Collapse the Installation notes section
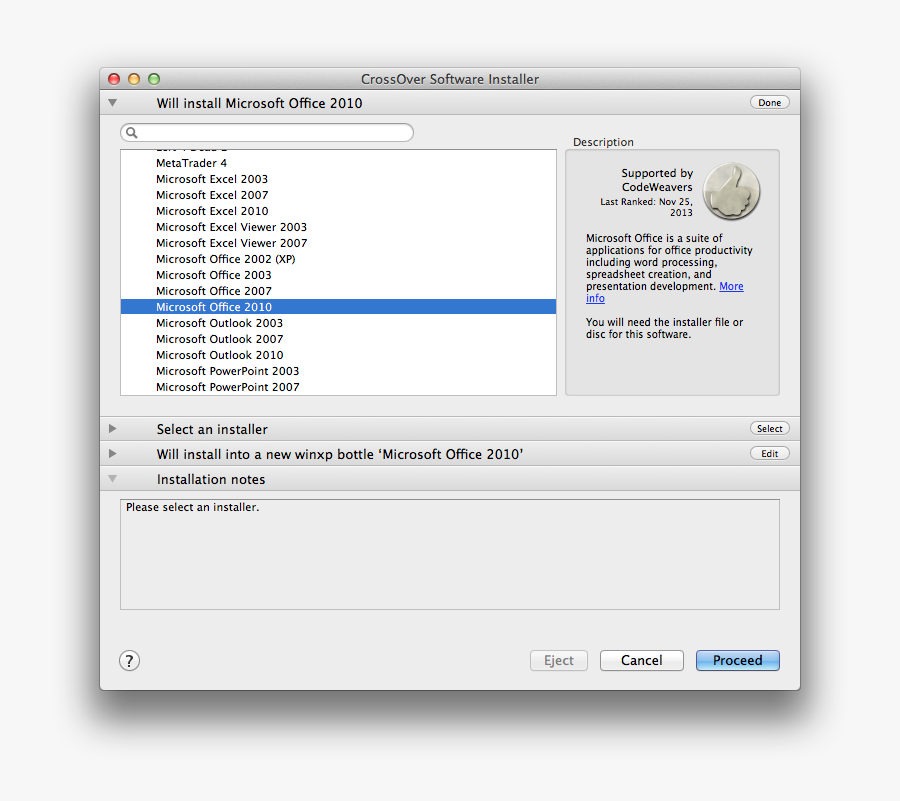This screenshot has height=801, width=900. click(x=112, y=479)
